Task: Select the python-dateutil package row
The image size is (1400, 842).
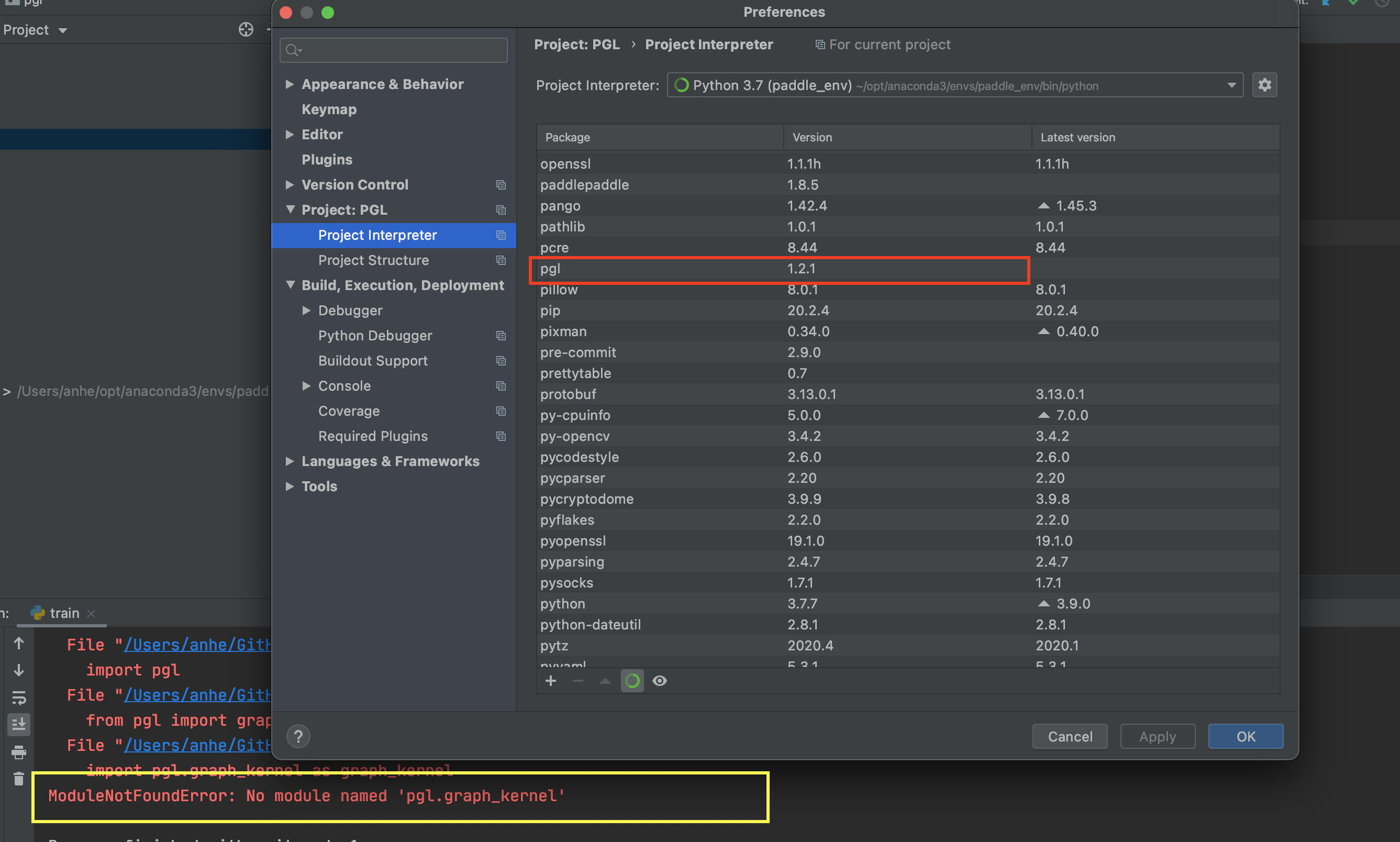Action: click(x=908, y=624)
